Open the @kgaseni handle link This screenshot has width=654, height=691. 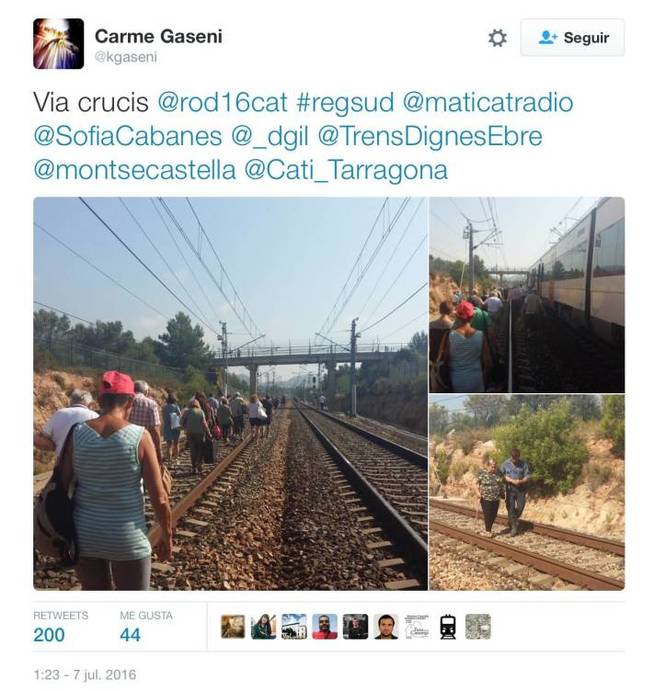coord(126,57)
